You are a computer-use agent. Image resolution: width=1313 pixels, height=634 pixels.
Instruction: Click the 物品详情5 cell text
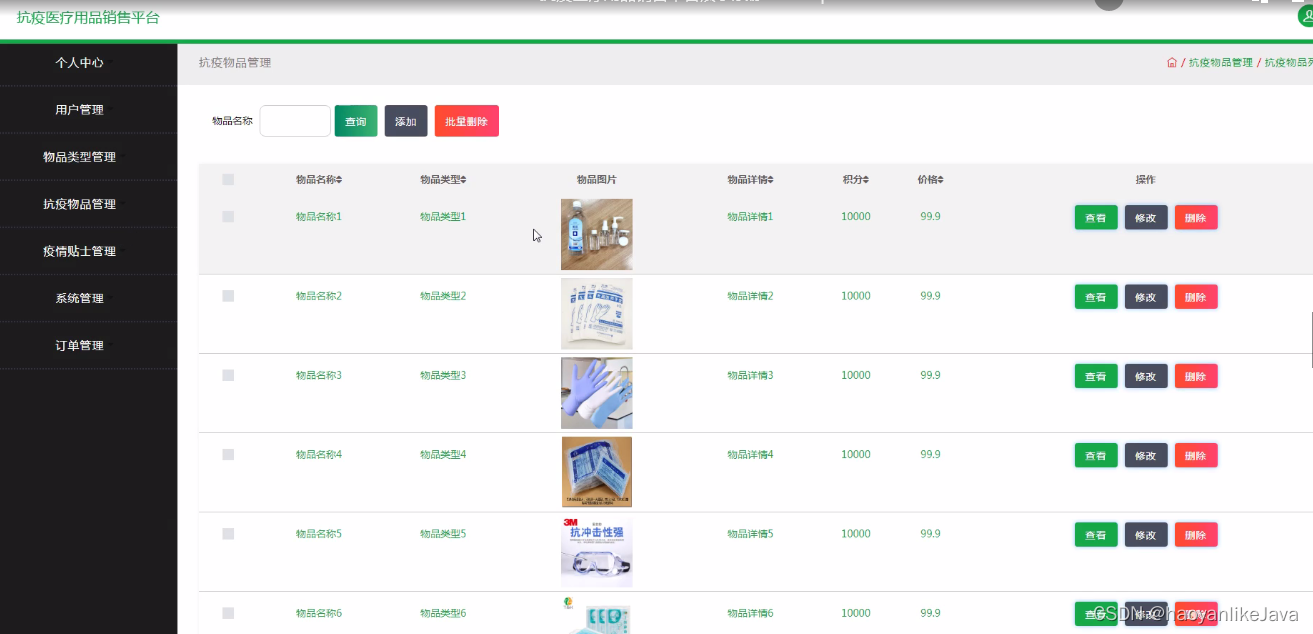[x=750, y=534]
